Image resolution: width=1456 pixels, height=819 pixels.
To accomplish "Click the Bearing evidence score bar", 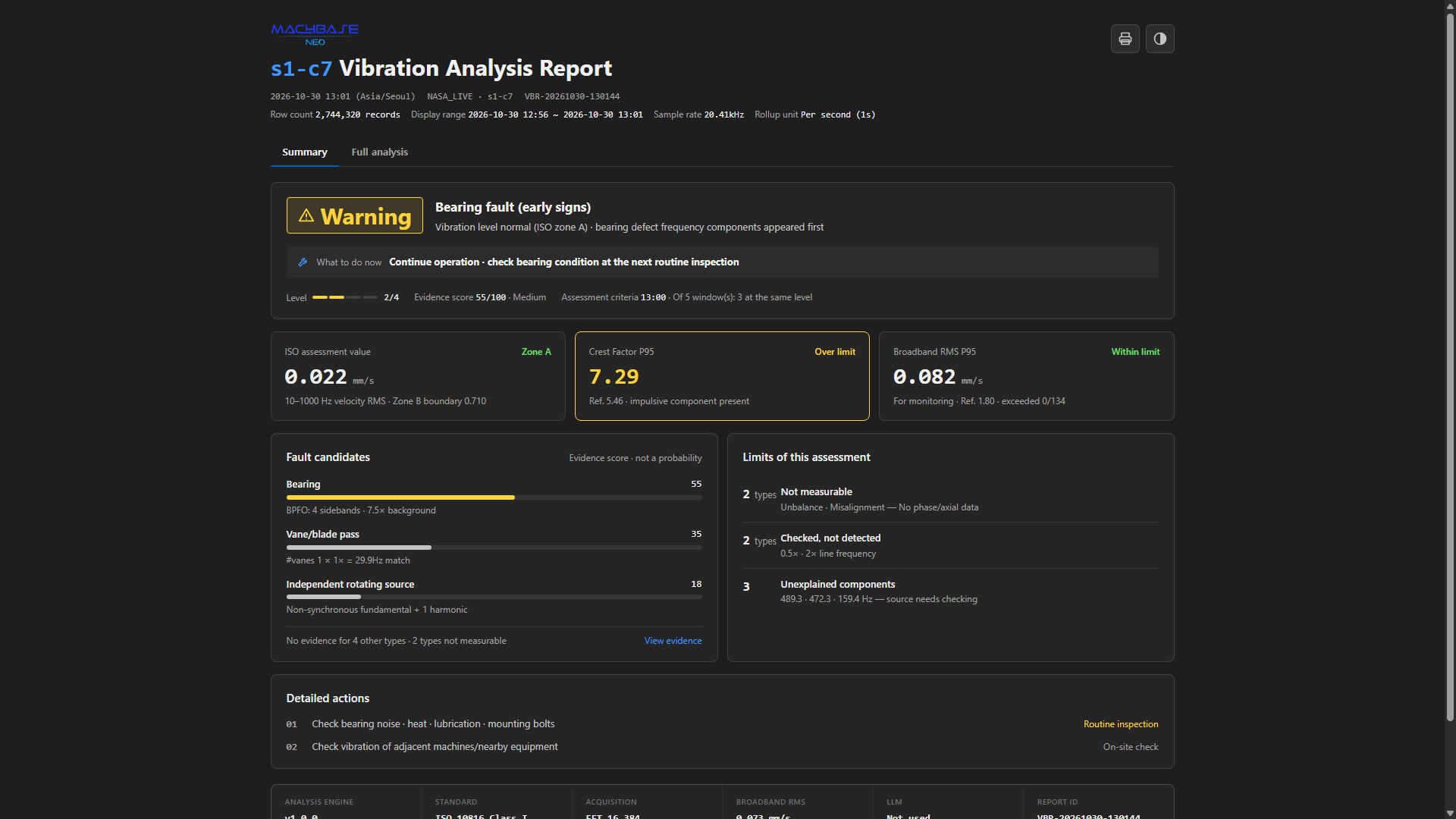I will pyautogui.click(x=494, y=497).
